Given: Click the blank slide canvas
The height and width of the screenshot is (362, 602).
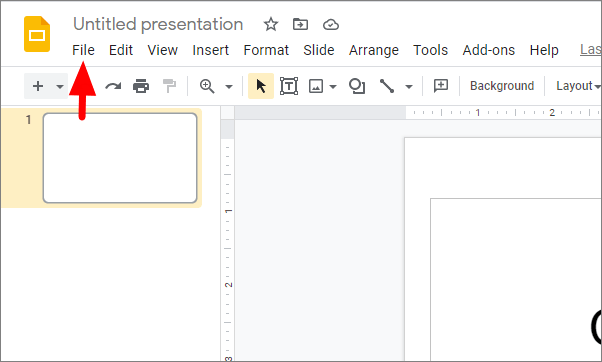Looking at the screenshot, I should tap(503, 250).
